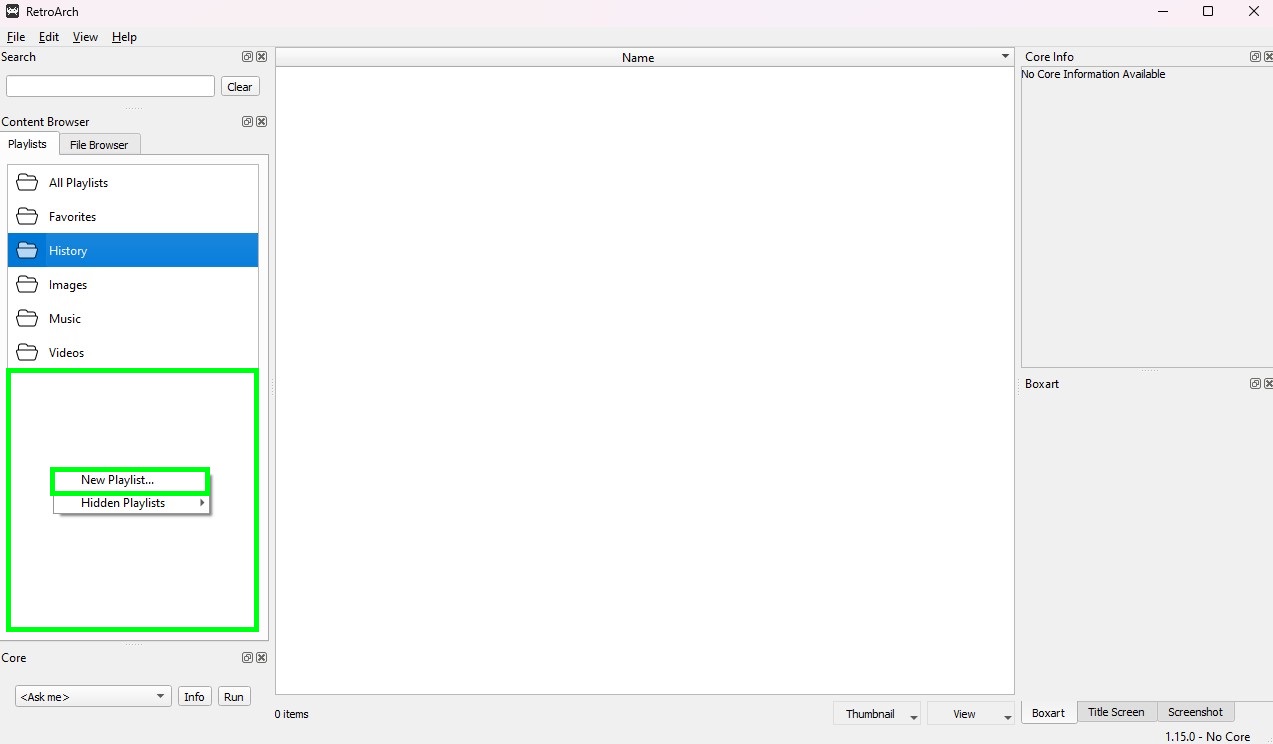Click the Music folder icon
The width and height of the screenshot is (1273, 744).
[28, 319]
